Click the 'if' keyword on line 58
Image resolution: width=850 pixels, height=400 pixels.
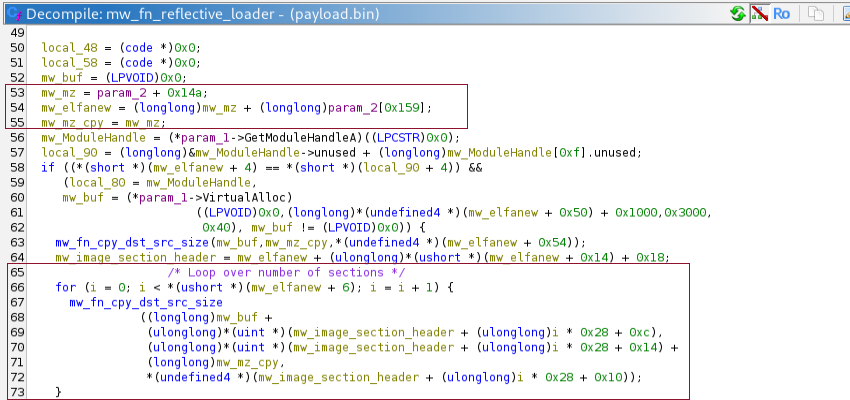pos(48,167)
